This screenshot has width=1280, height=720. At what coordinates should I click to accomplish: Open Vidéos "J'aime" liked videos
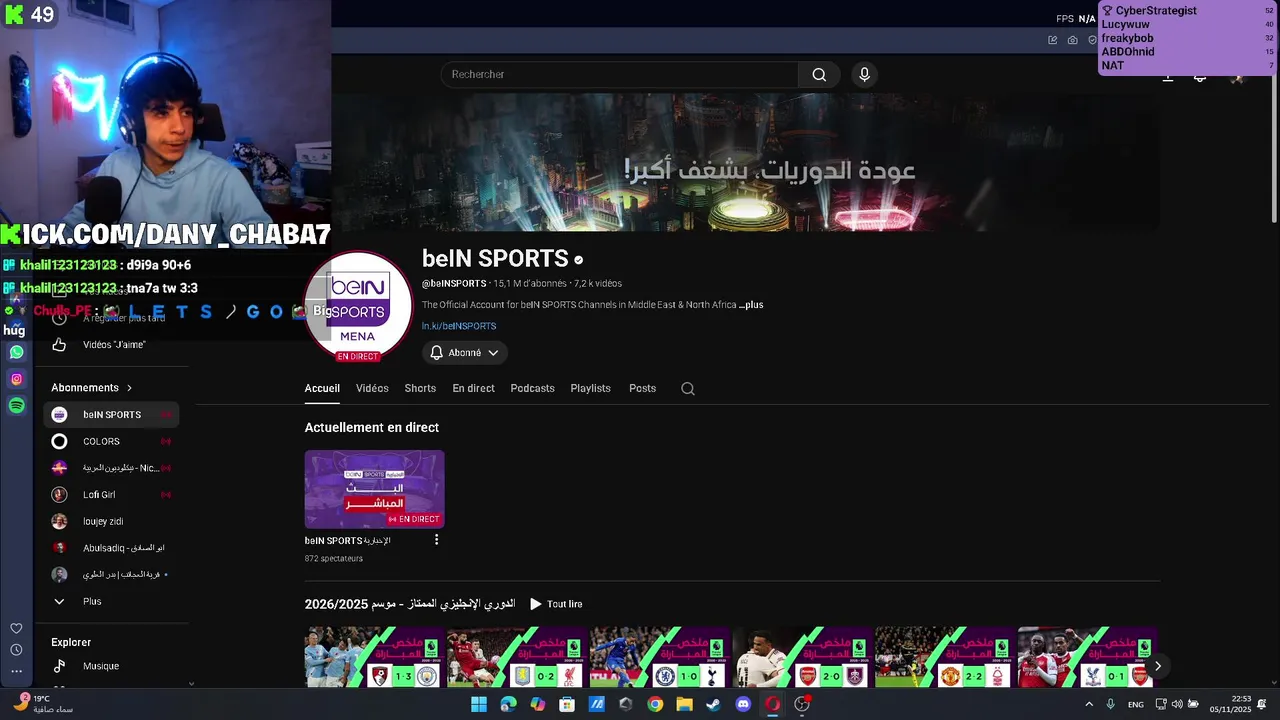click(x=113, y=345)
